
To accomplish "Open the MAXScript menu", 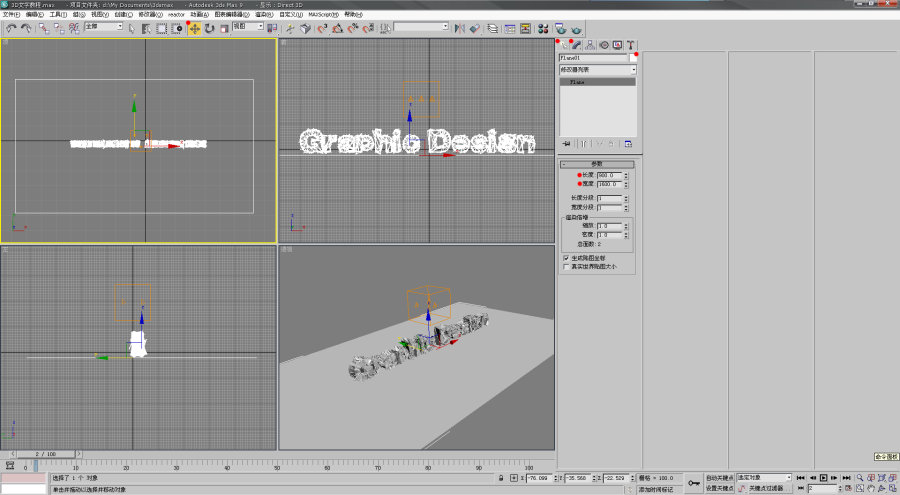I will click(322, 15).
